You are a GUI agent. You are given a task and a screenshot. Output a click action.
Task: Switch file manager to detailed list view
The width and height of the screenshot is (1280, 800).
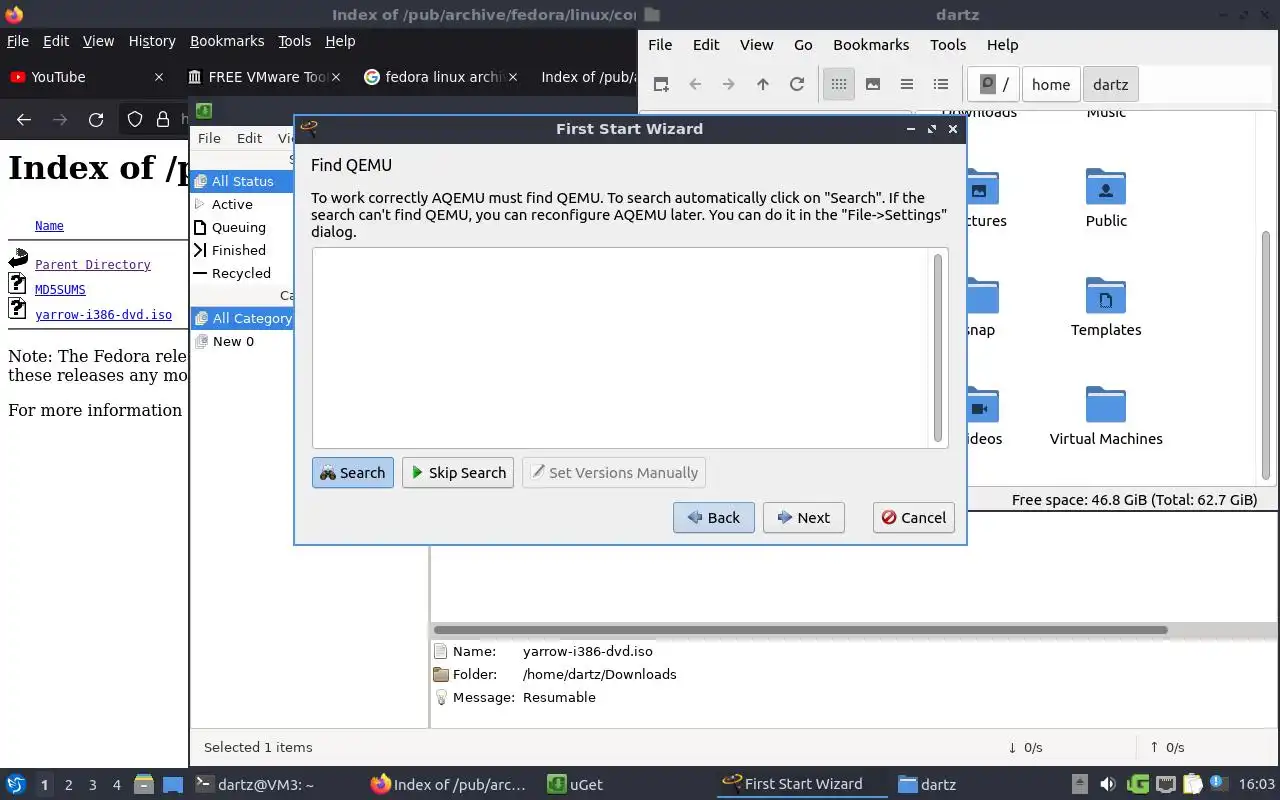coord(941,85)
